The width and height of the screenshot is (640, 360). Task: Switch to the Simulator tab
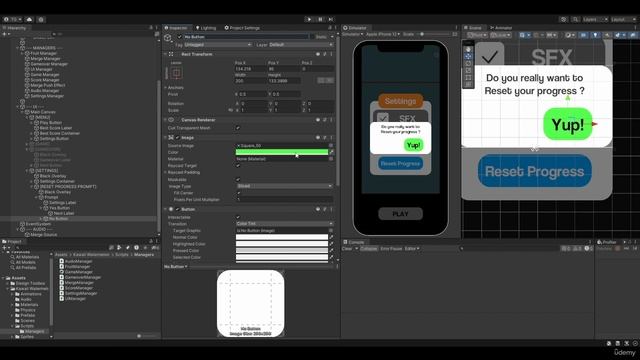355,28
